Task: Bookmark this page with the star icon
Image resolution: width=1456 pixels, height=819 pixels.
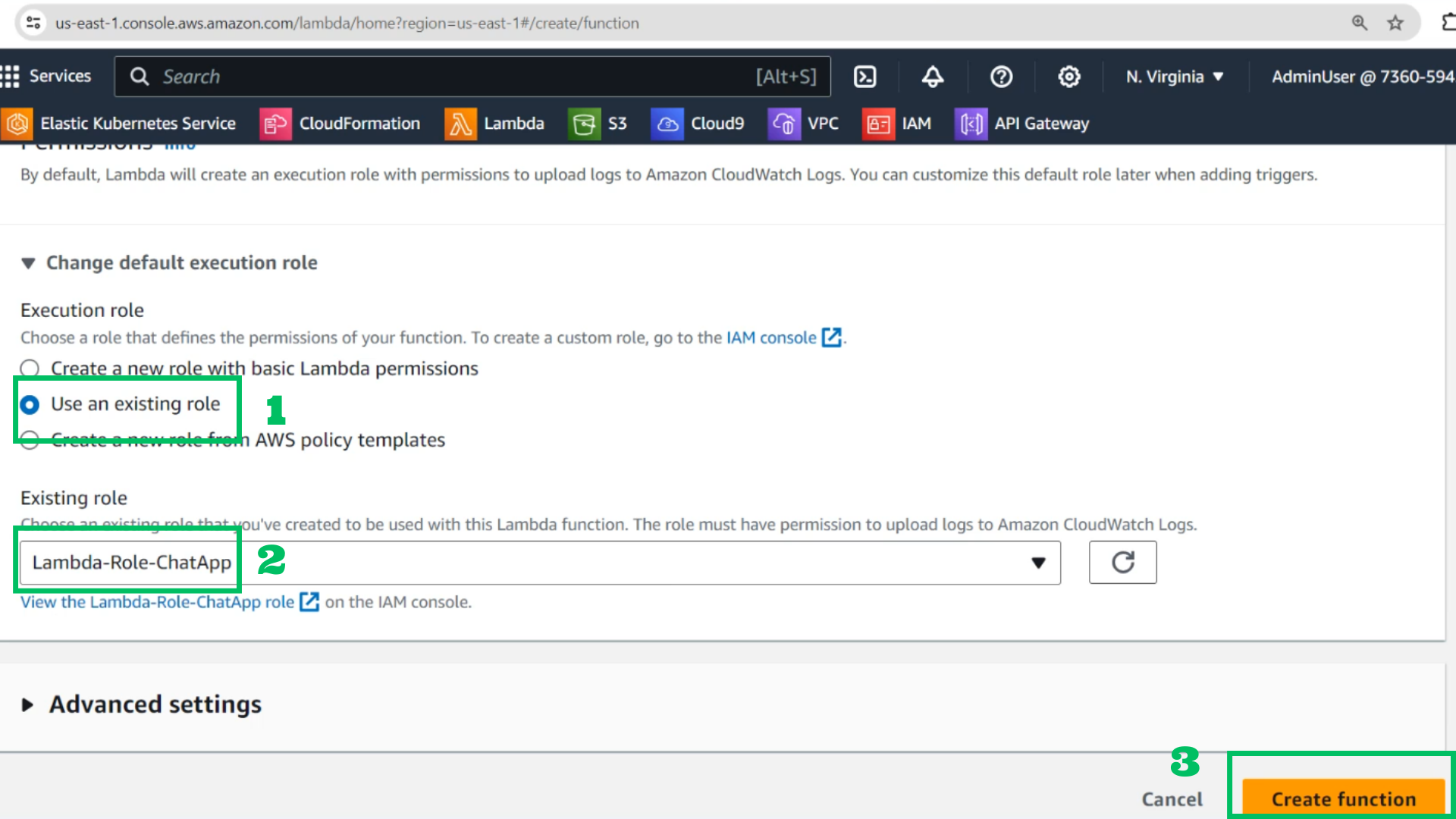Action: (1395, 23)
